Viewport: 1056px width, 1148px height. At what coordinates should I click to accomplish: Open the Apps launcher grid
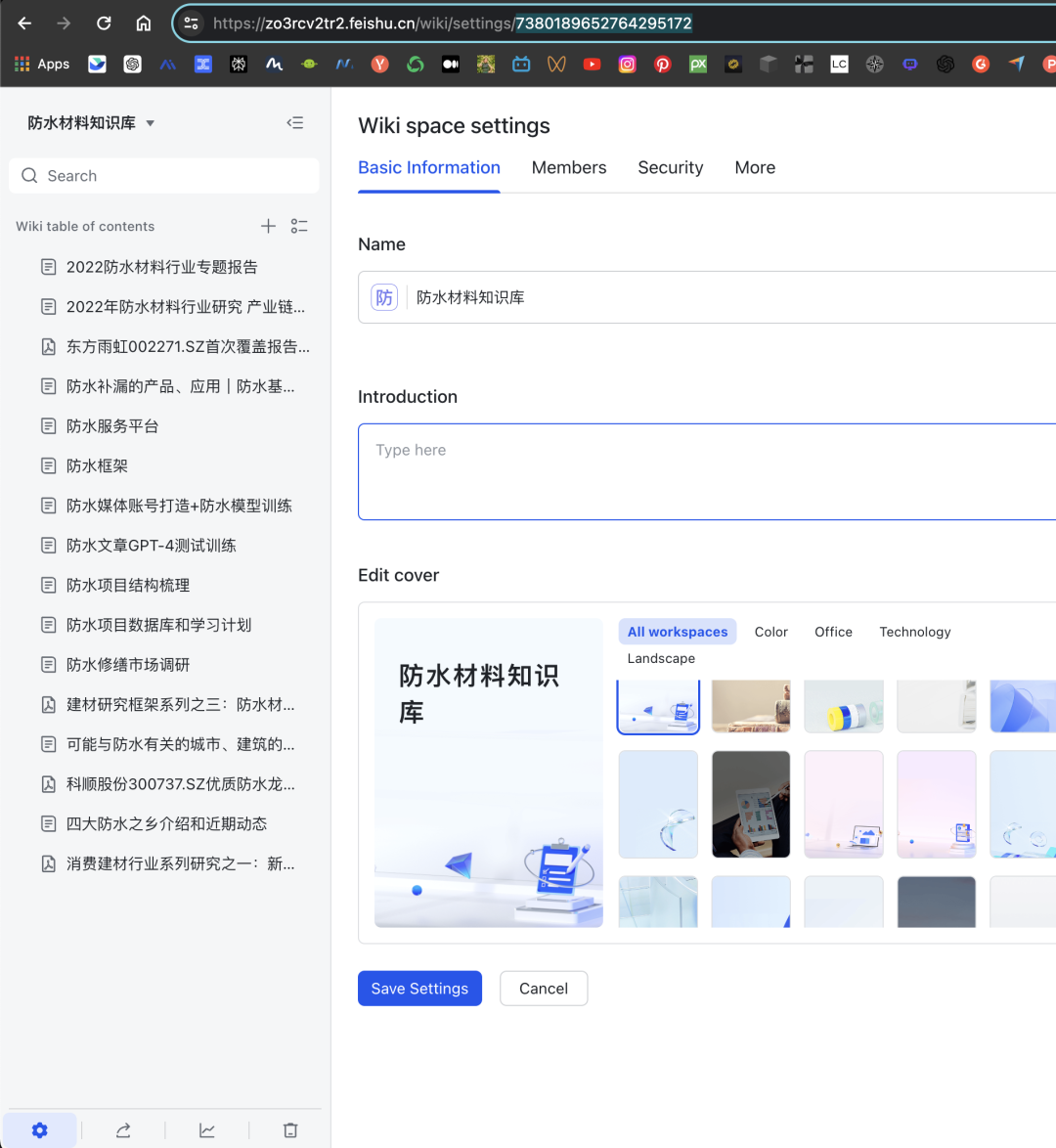point(22,64)
